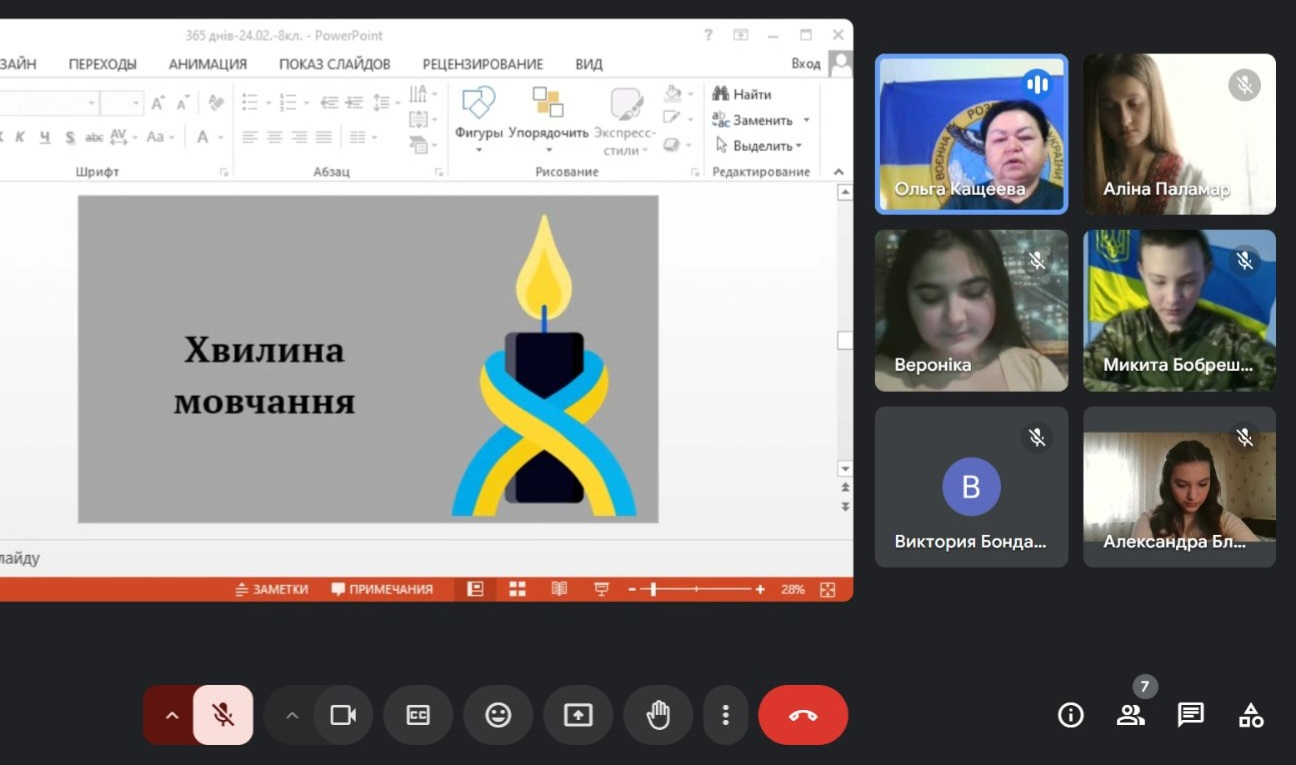Show the participants list
This screenshot has width=1296, height=765.
click(x=1130, y=715)
